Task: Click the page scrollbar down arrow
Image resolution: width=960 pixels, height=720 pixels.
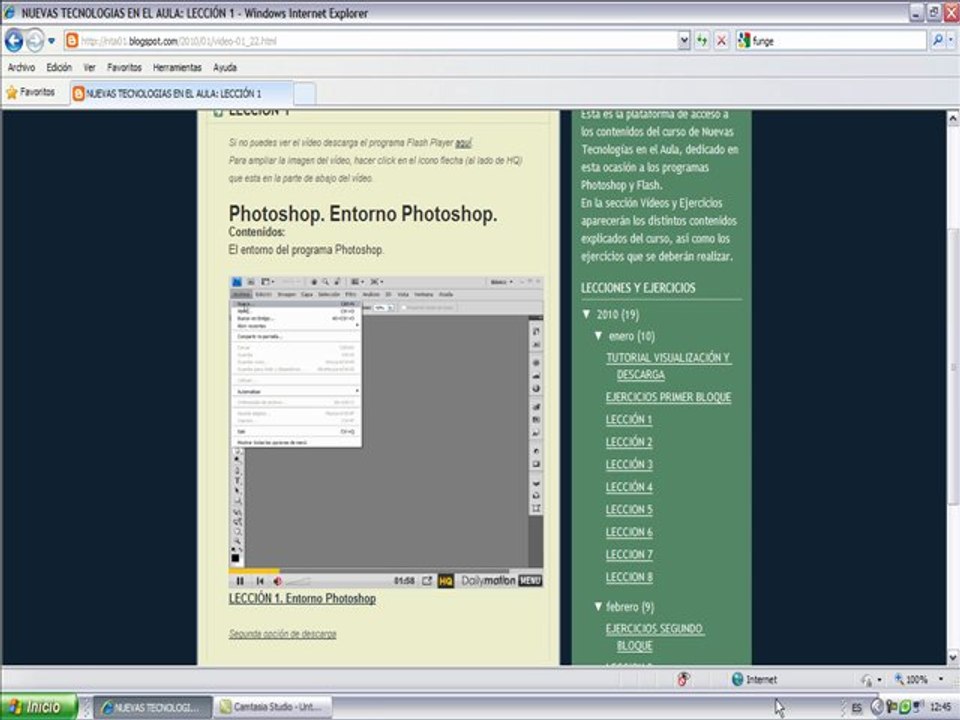Action: click(953, 657)
